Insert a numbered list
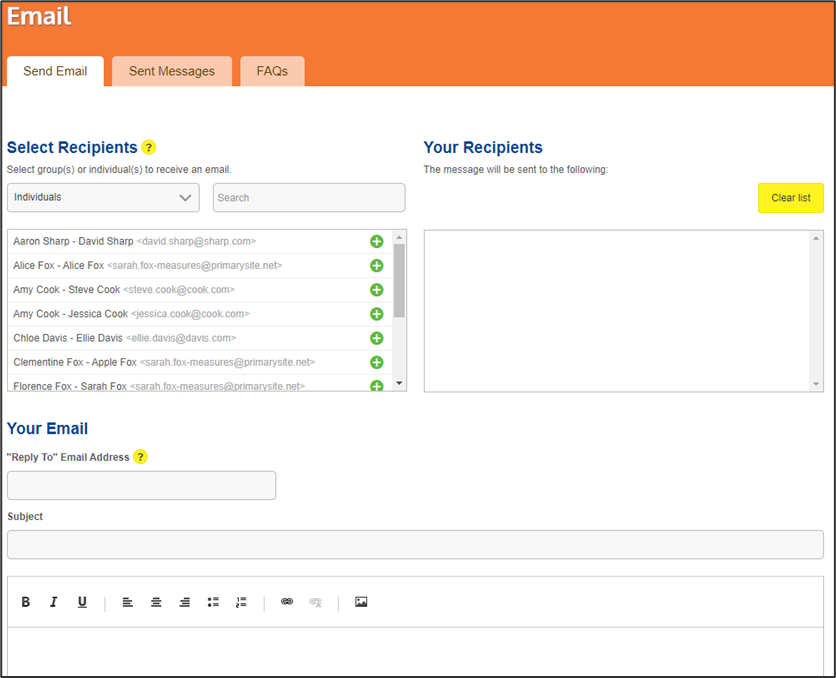The image size is (836, 678). 241,602
